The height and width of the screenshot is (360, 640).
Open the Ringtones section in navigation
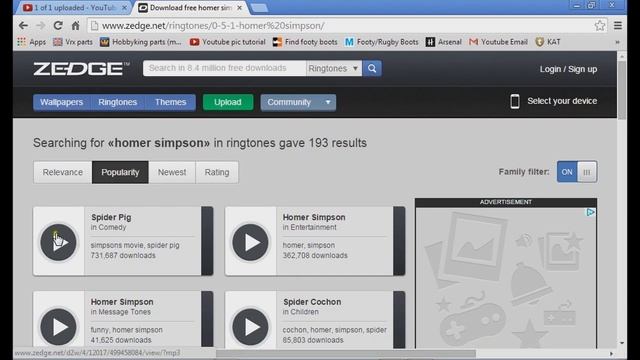118,102
